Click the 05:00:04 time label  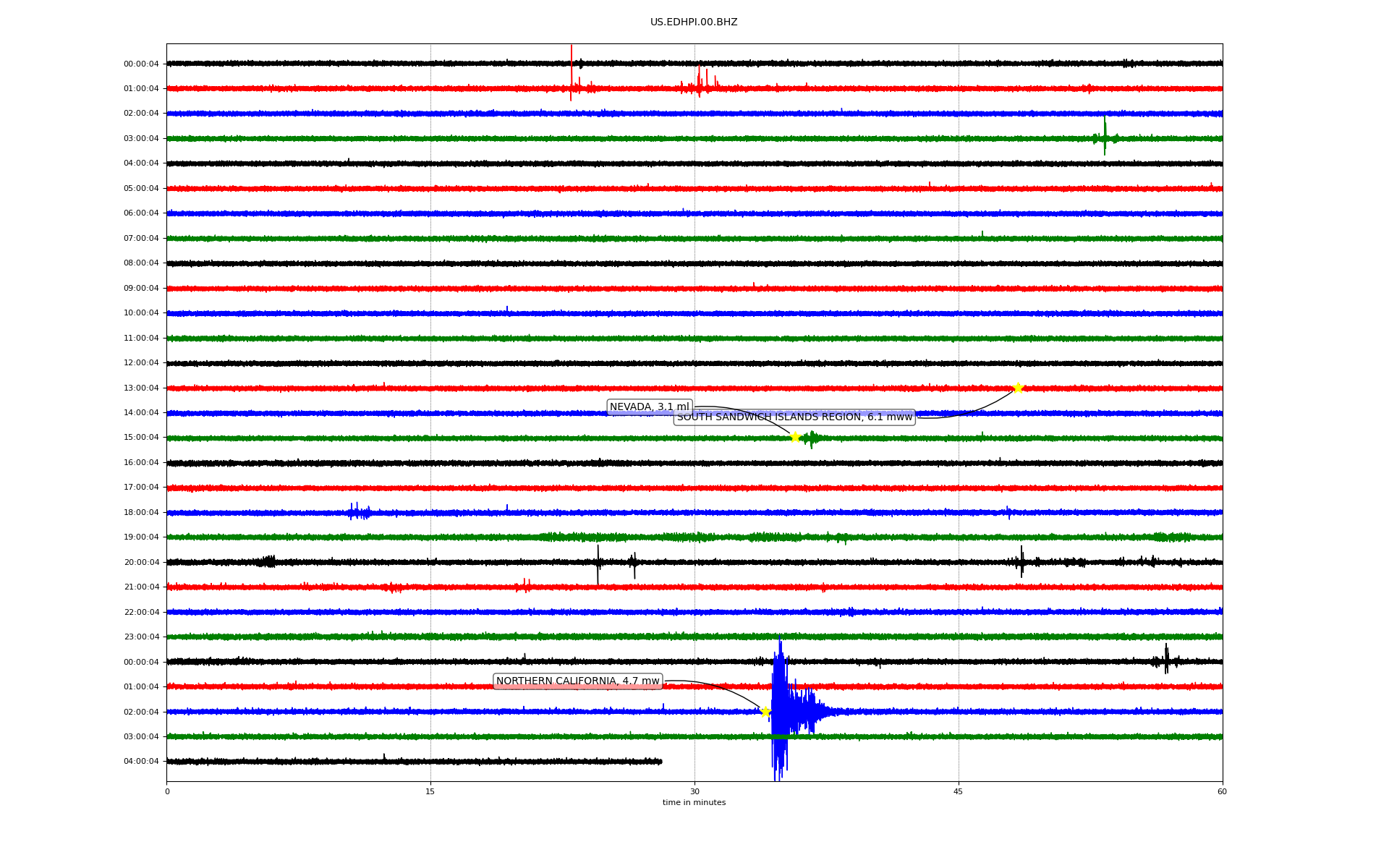click(x=141, y=189)
